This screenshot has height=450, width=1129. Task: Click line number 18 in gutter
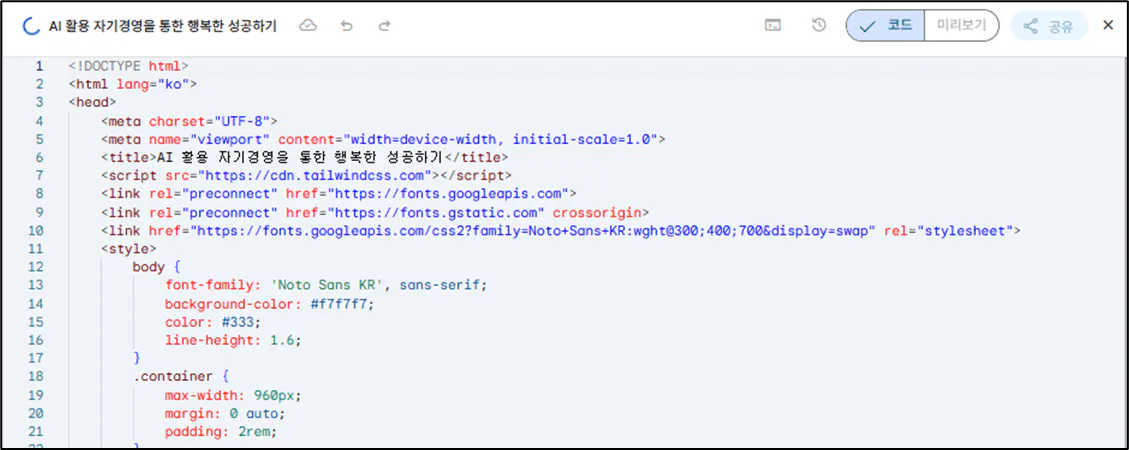pos(36,376)
